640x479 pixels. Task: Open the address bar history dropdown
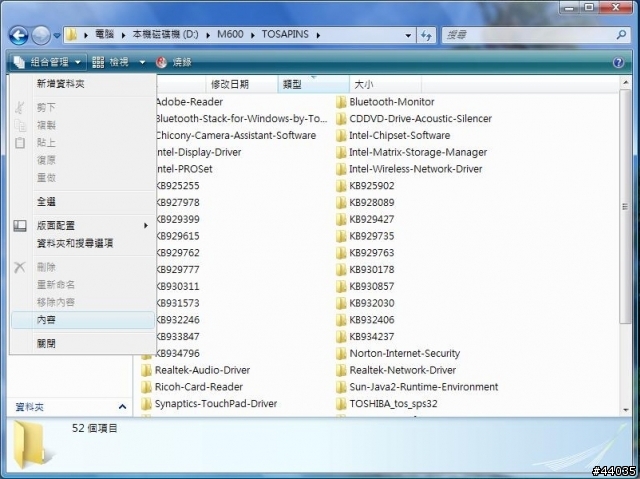pos(408,35)
